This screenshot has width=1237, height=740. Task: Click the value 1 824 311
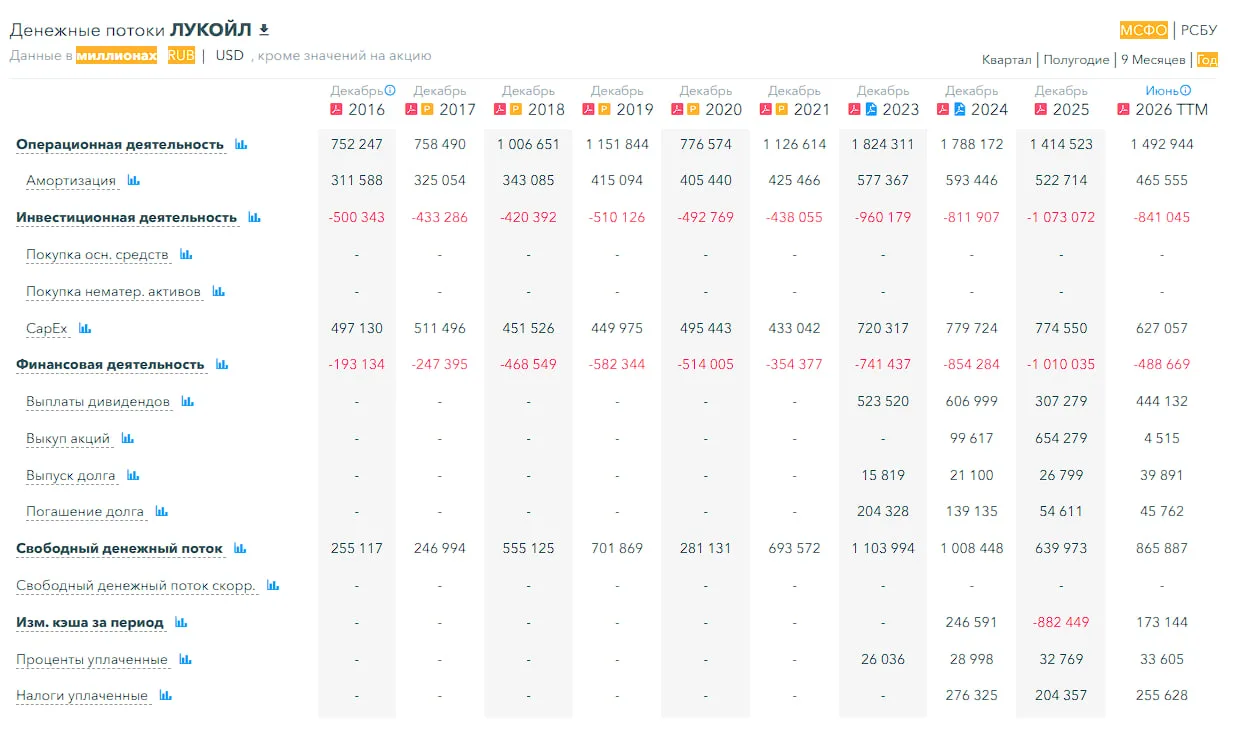[883, 144]
